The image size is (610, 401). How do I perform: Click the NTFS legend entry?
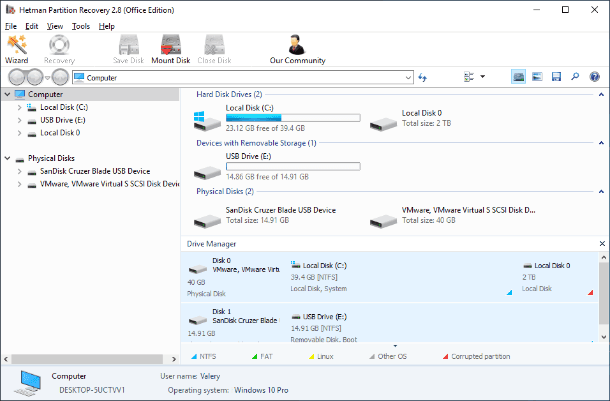(x=203, y=356)
